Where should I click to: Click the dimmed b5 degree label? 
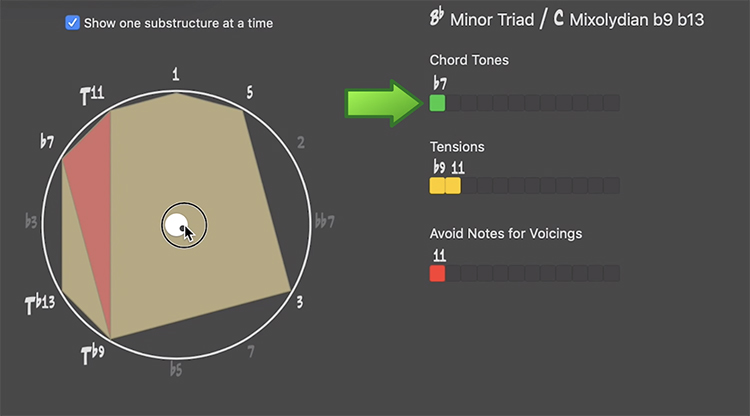tap(176, 369)
